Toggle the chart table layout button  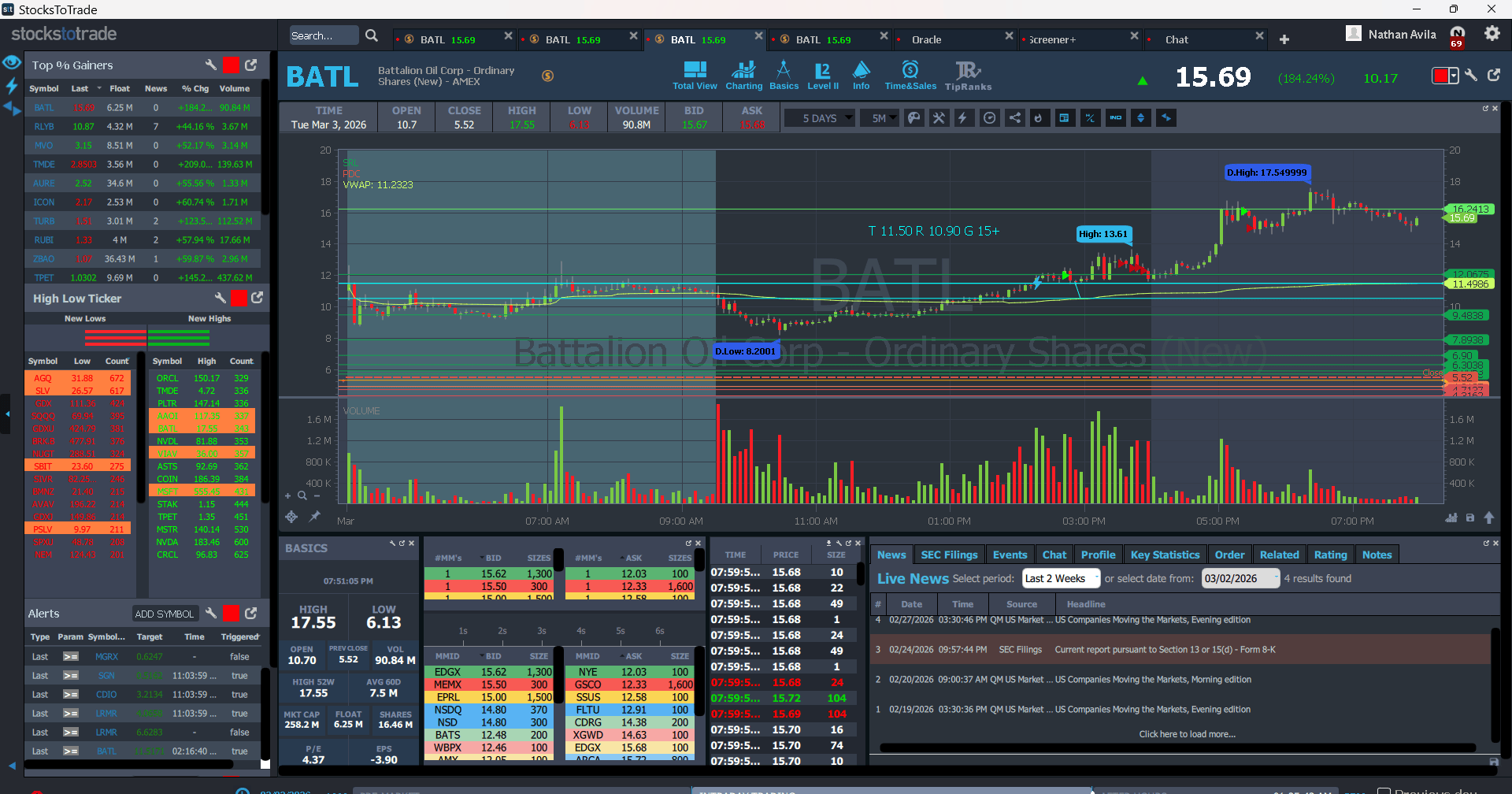click(x=1064, y=118)
